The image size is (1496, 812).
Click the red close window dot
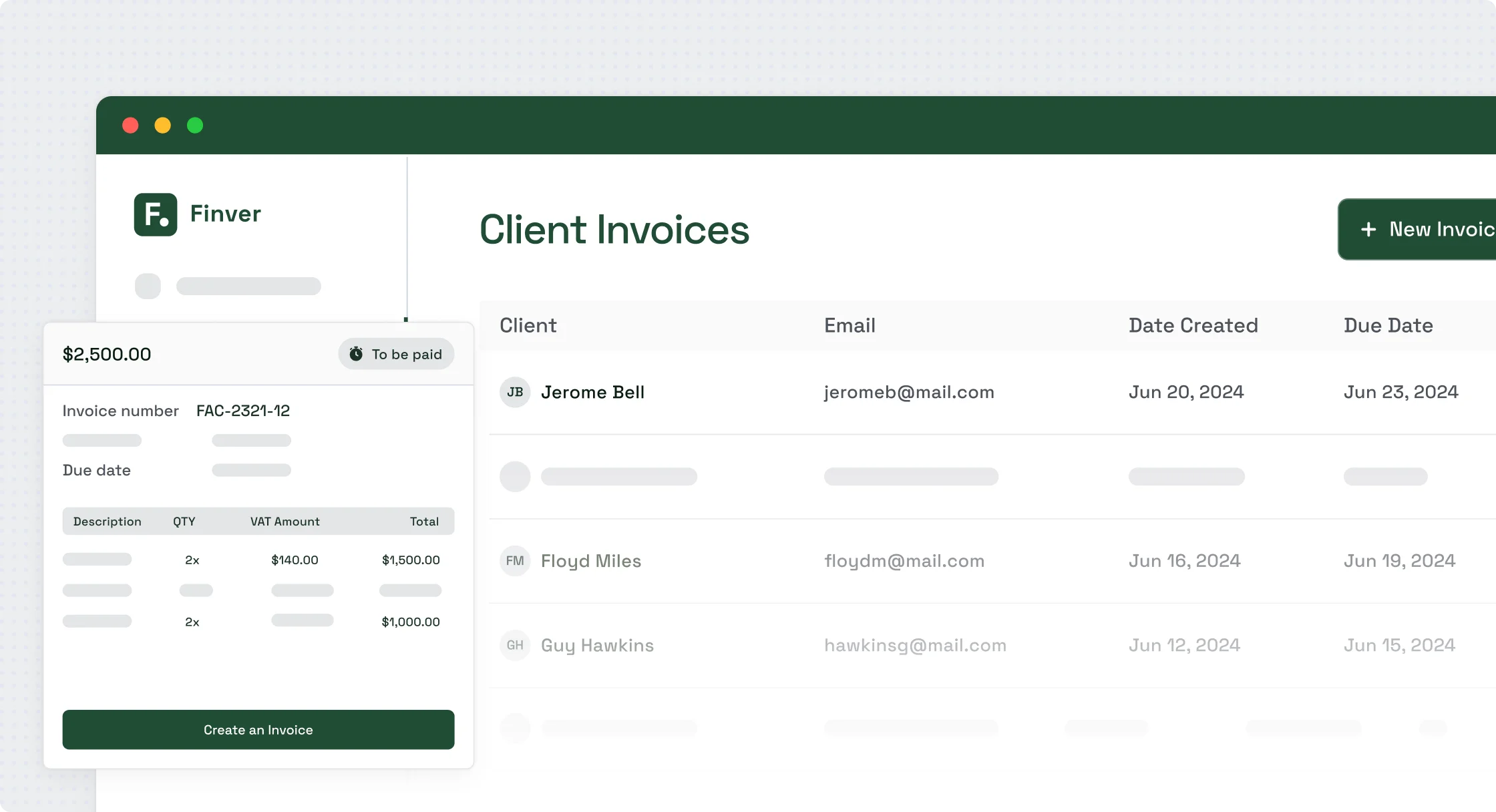click(130, 126)
